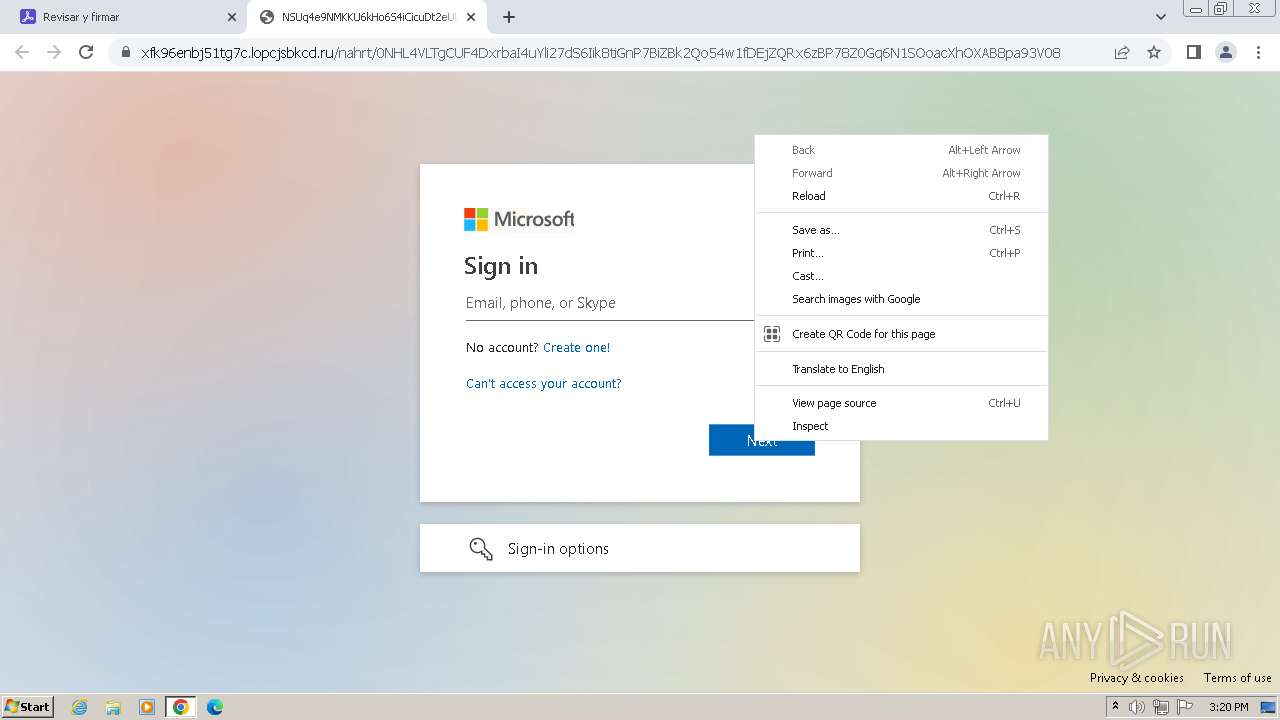Choose Inspect from the context menu
Screen dimensions: 1280x720
pos(901,426)
